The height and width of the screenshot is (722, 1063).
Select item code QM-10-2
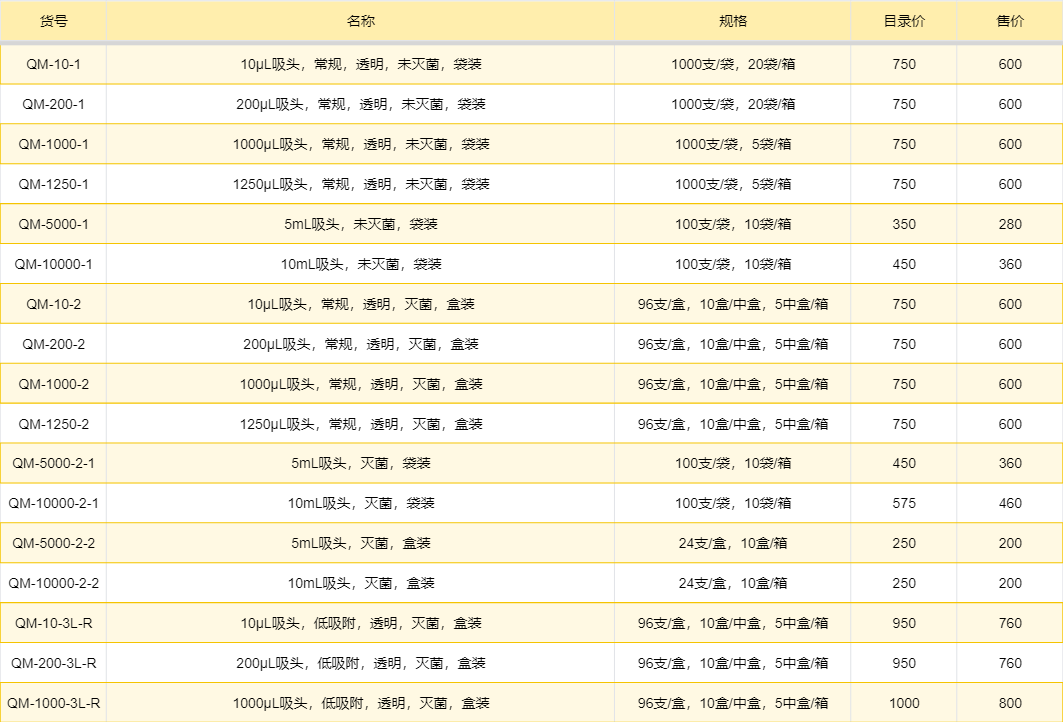click(54, 304)
